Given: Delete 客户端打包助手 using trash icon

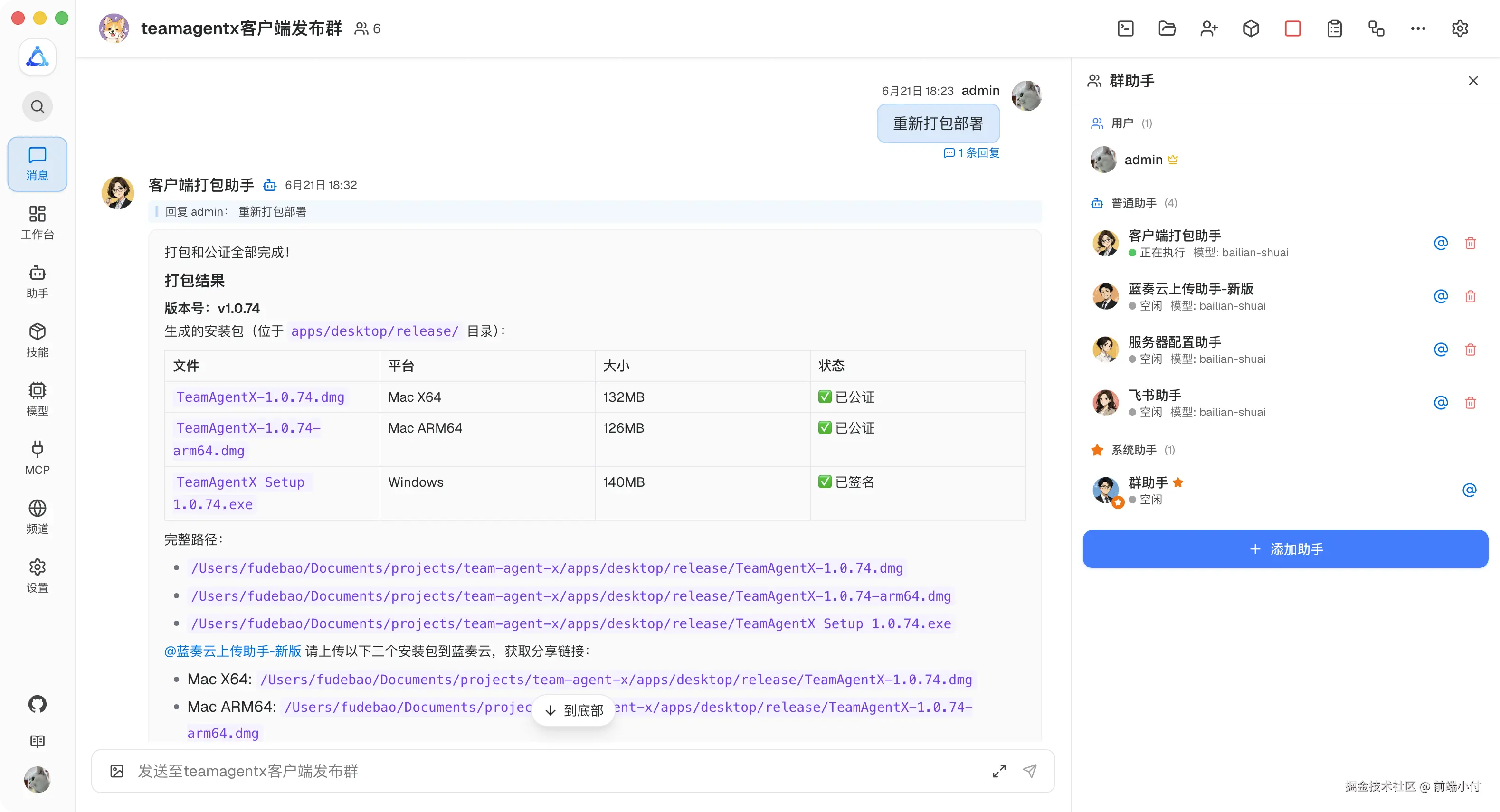Looking at the screenshot, I should [x=1470, y=243].
